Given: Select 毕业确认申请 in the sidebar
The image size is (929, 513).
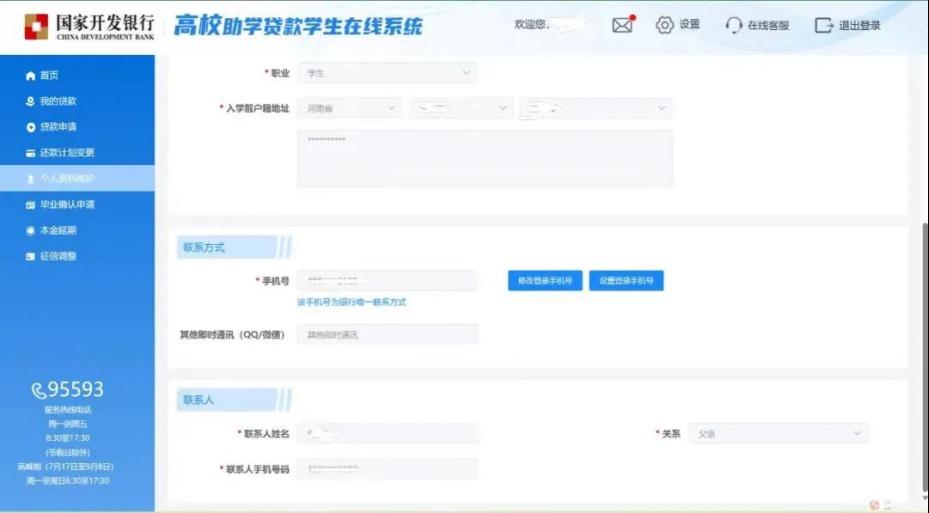Looking at the screenshot, I should click(x=67, y=205).
